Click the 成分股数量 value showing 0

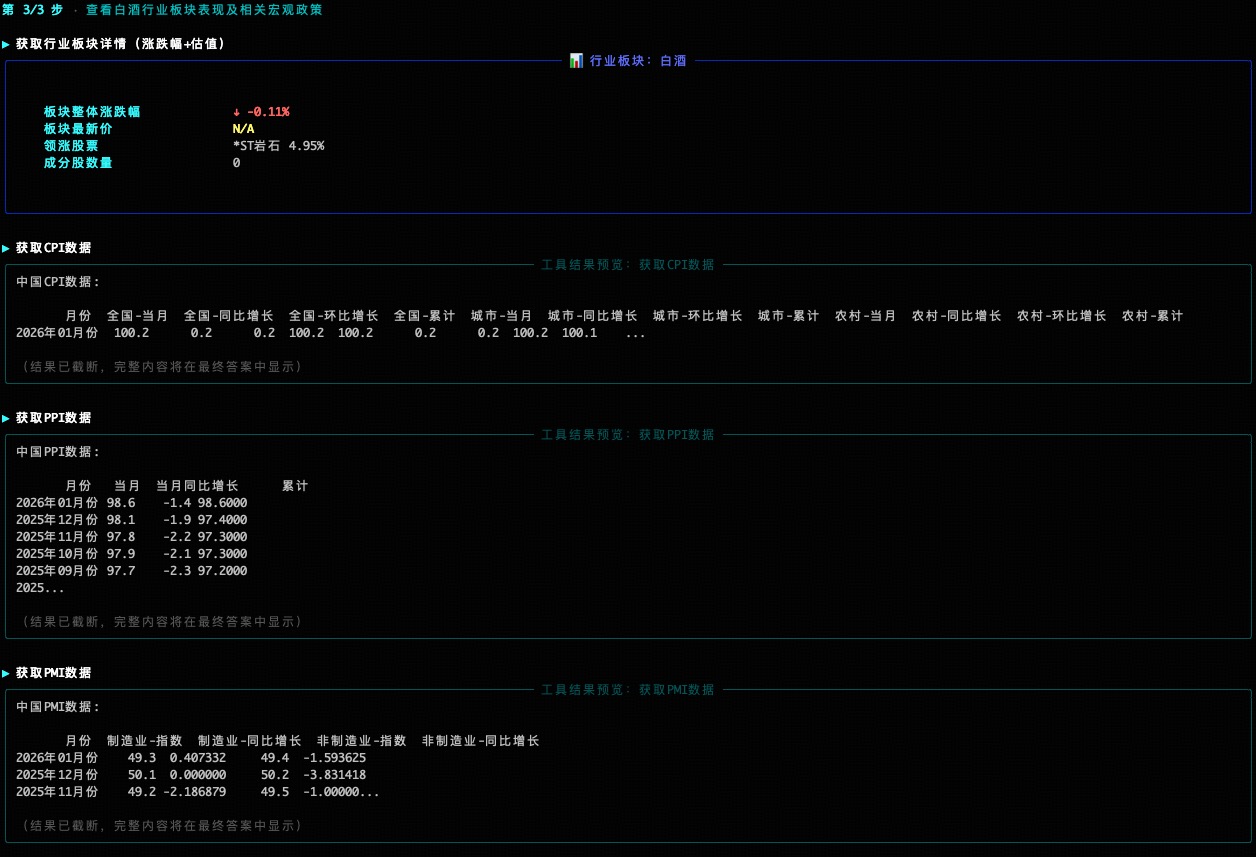click(237, 162)
